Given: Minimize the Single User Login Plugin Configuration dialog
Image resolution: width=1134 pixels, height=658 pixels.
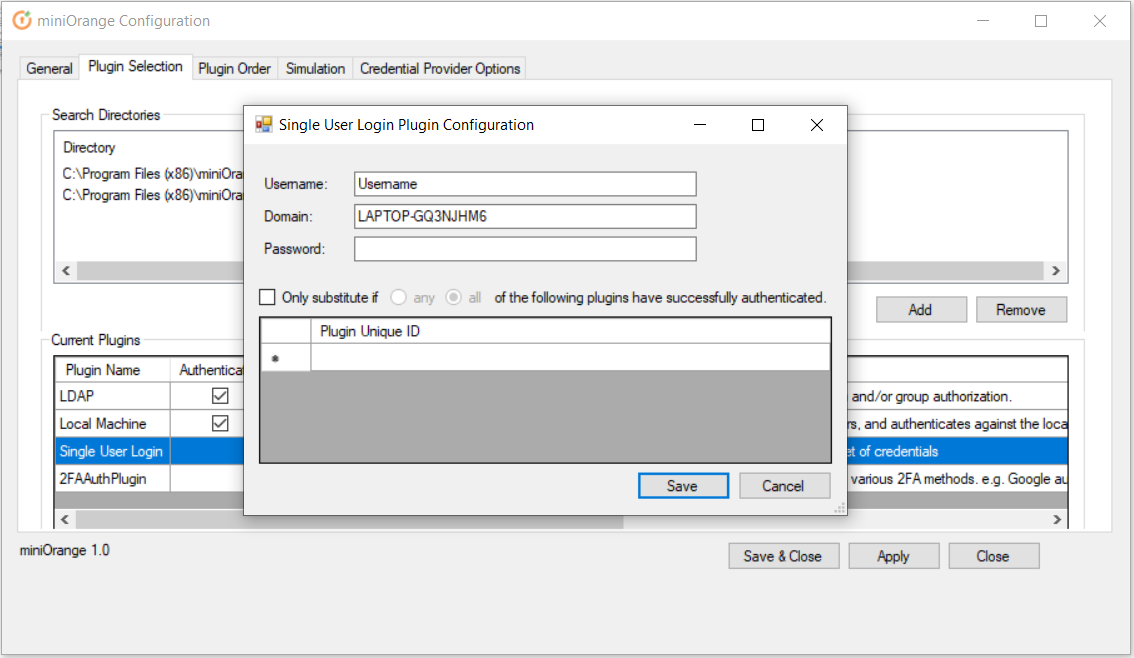Looking at the screenshot, I should pyautogui.click(x=699, y=125).
